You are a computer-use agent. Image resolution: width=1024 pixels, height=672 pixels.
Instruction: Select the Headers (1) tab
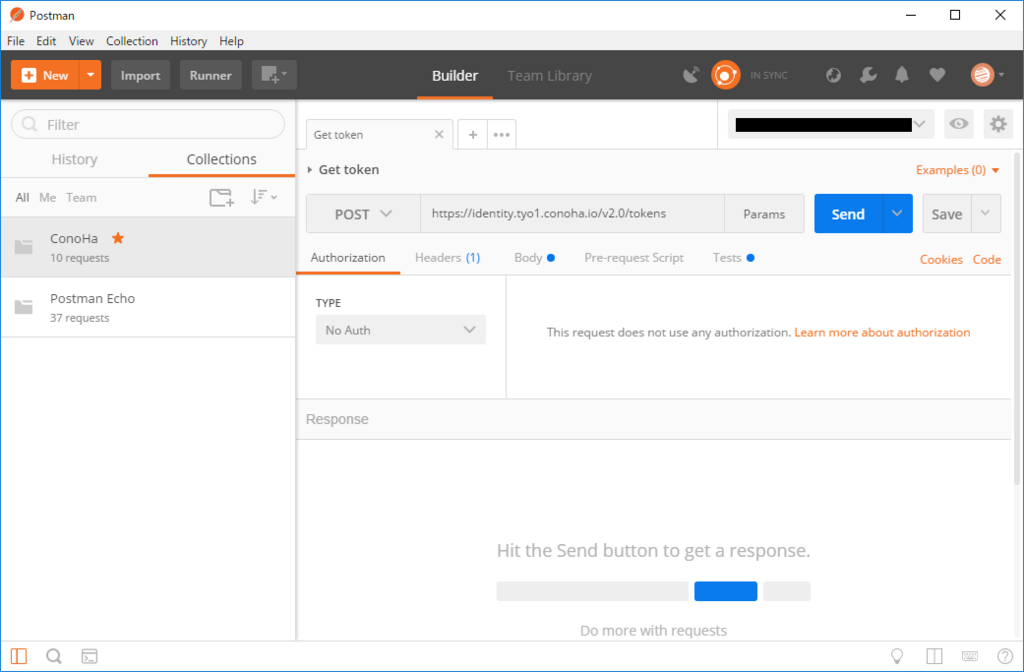coord(447,258)
